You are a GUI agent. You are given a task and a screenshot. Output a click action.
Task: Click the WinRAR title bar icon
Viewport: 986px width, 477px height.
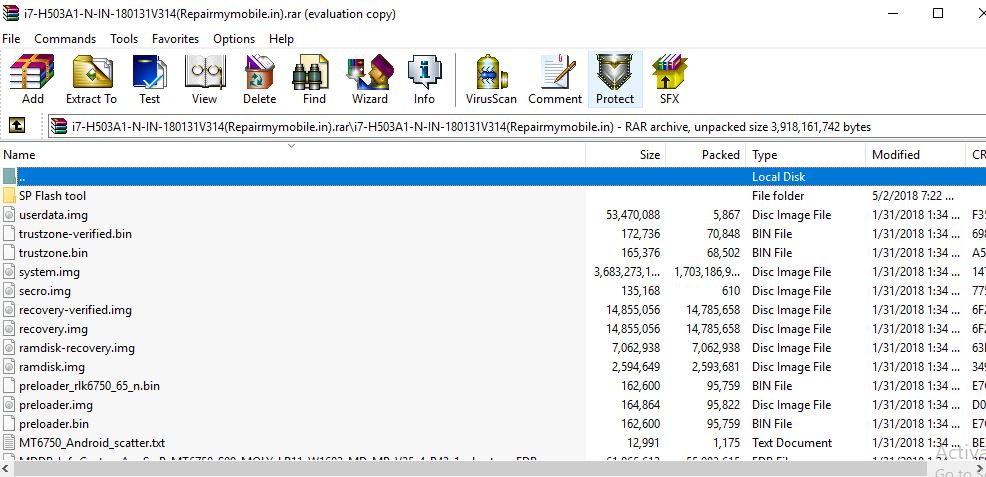11,13
